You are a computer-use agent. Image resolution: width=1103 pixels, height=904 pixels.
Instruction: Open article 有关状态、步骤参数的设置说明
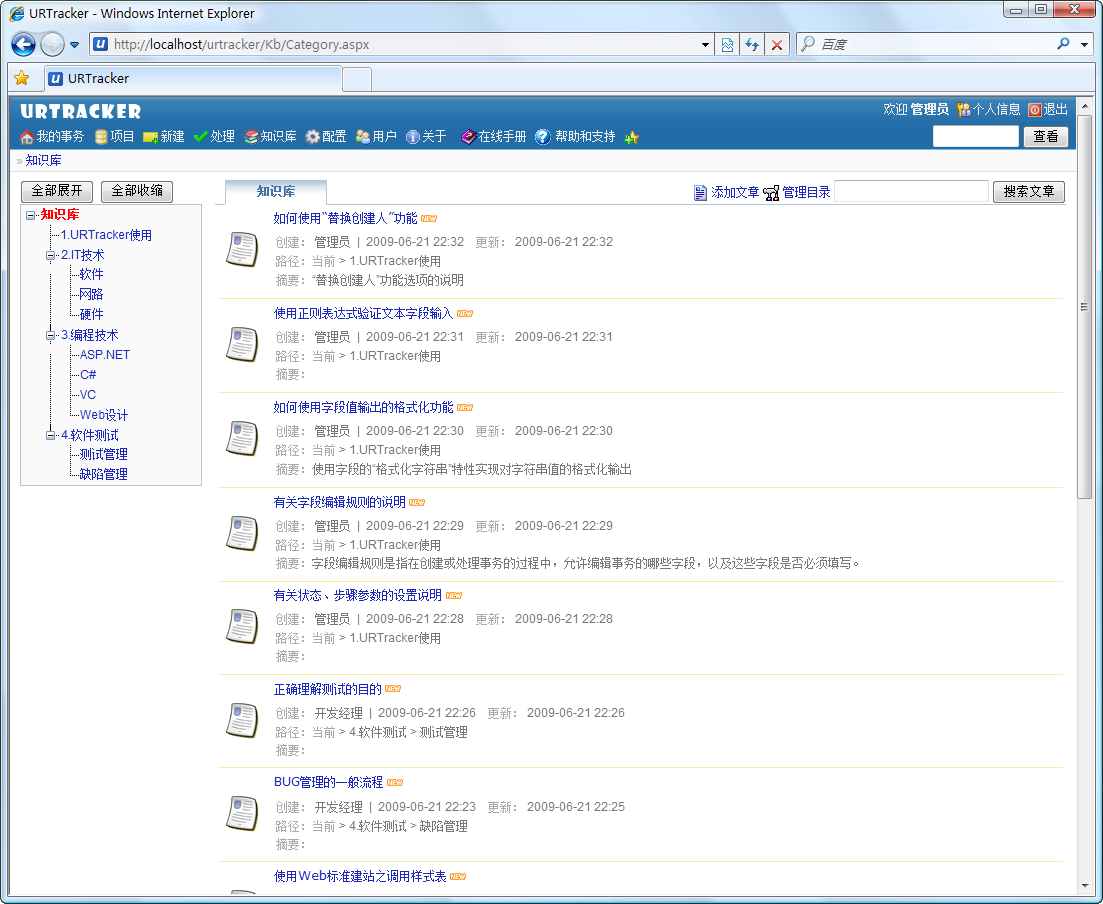358,596
